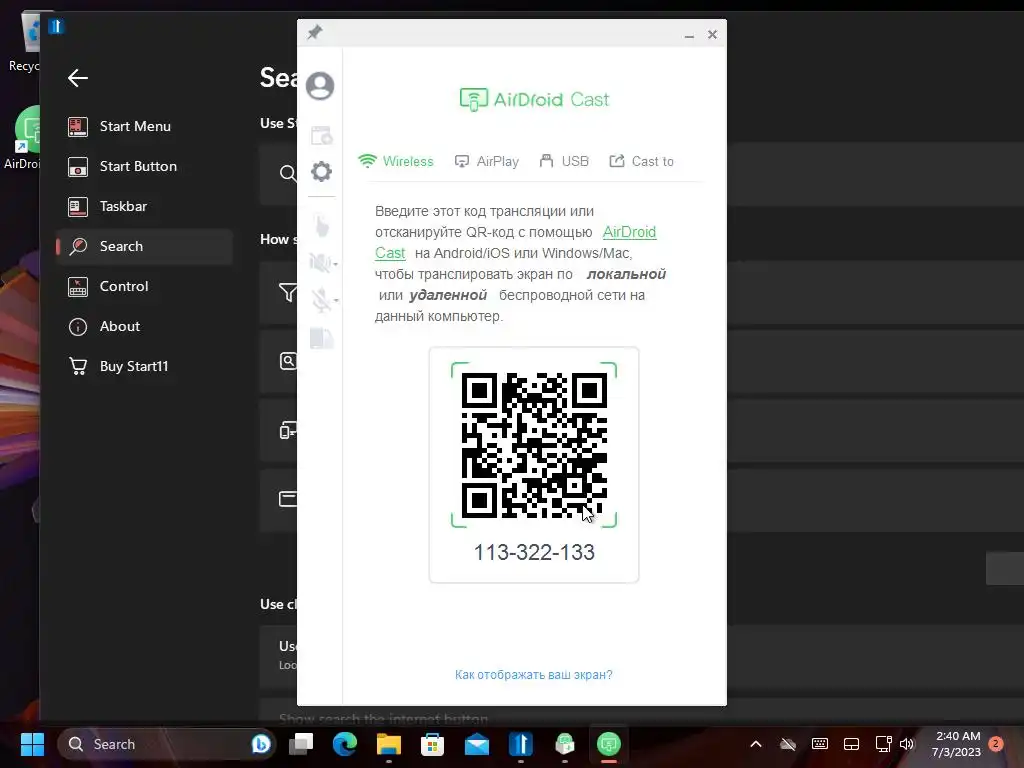
Task: Switch to the USB tab
Action: point(564,161)
